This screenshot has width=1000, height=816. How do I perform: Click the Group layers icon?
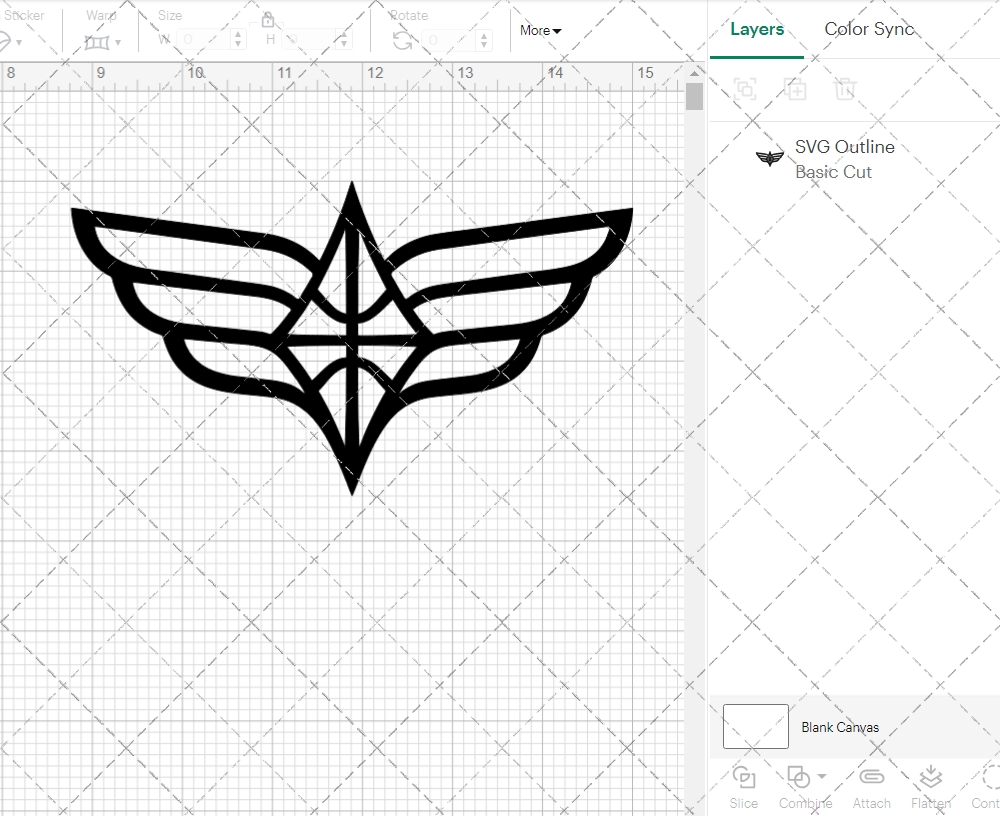point(745,89)
